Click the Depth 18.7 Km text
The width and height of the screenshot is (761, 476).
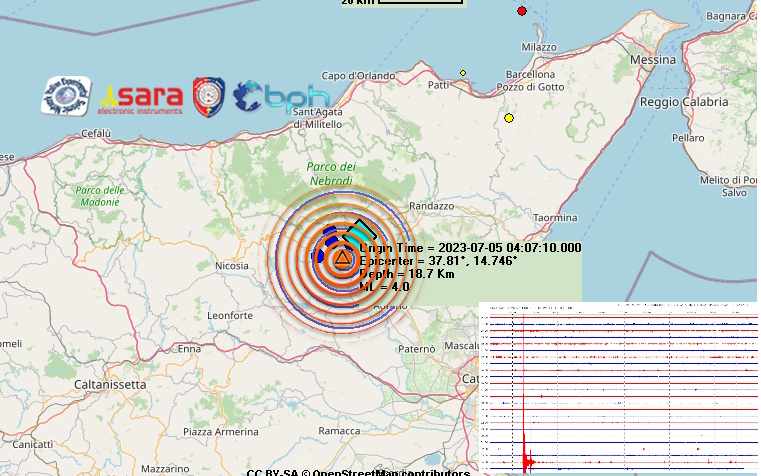(x=408, y=273)
